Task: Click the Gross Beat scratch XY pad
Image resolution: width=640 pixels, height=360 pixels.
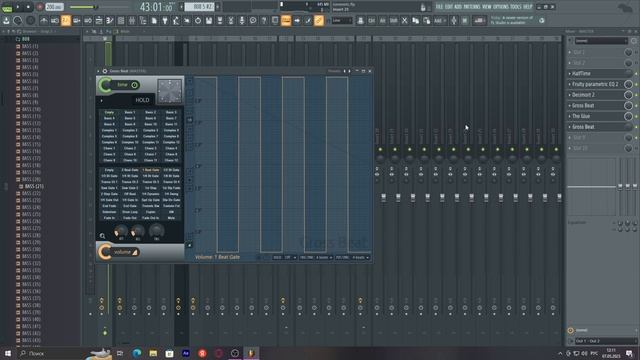Action: 169,91
